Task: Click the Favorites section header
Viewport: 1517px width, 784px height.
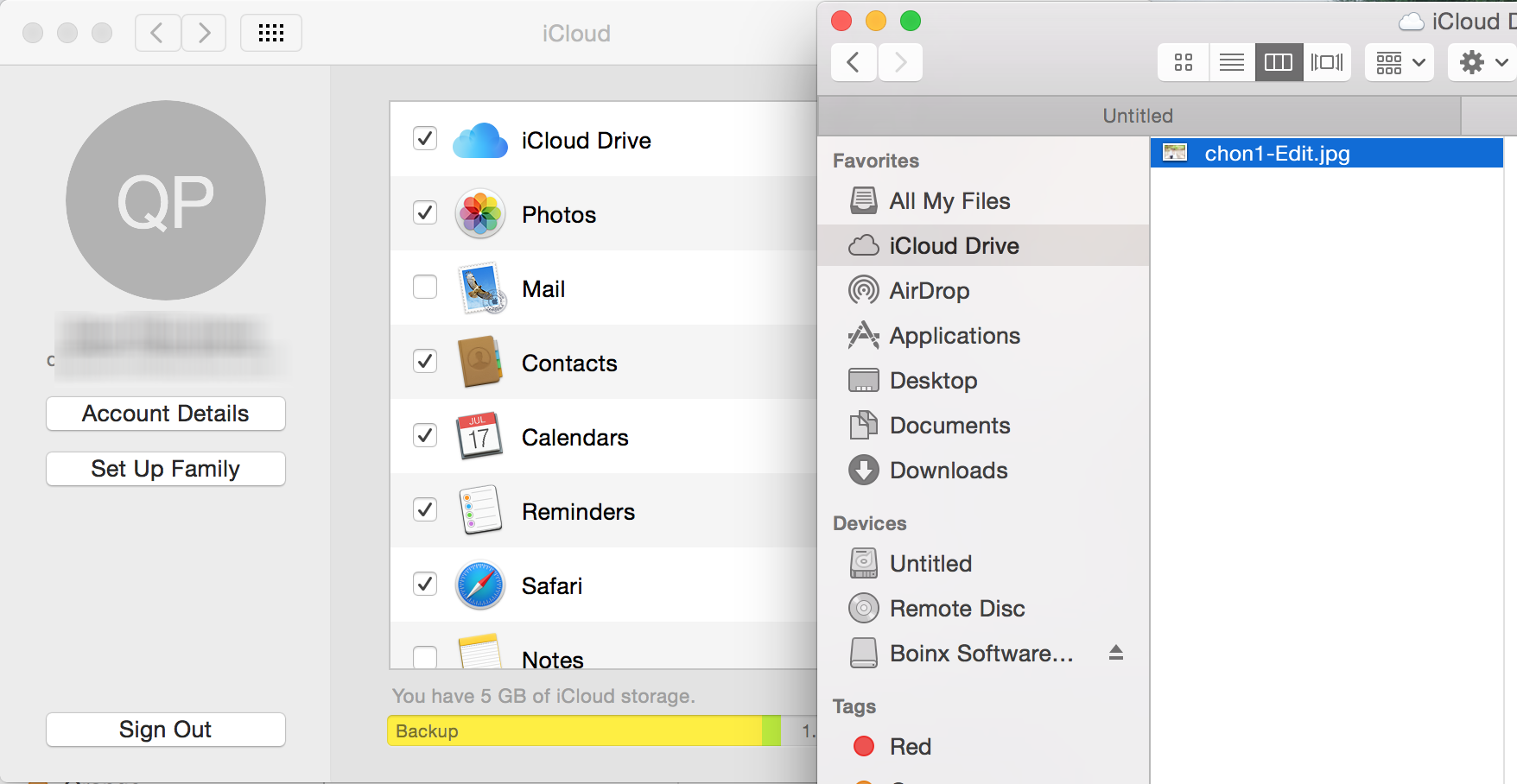Action: click(x=876, y=161)
